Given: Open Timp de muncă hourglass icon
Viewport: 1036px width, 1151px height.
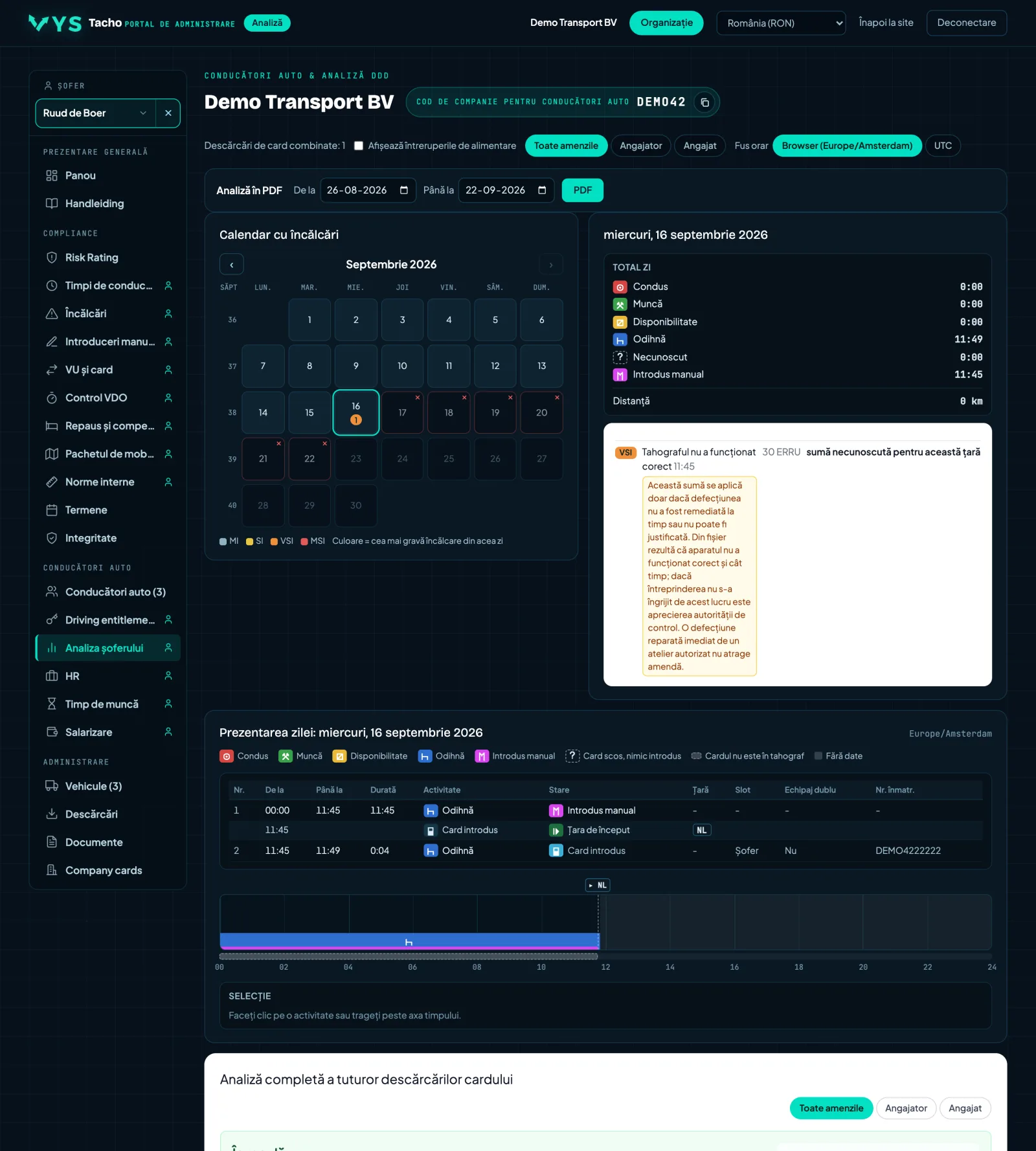Looking at the screenshot, I should [52, 704].
